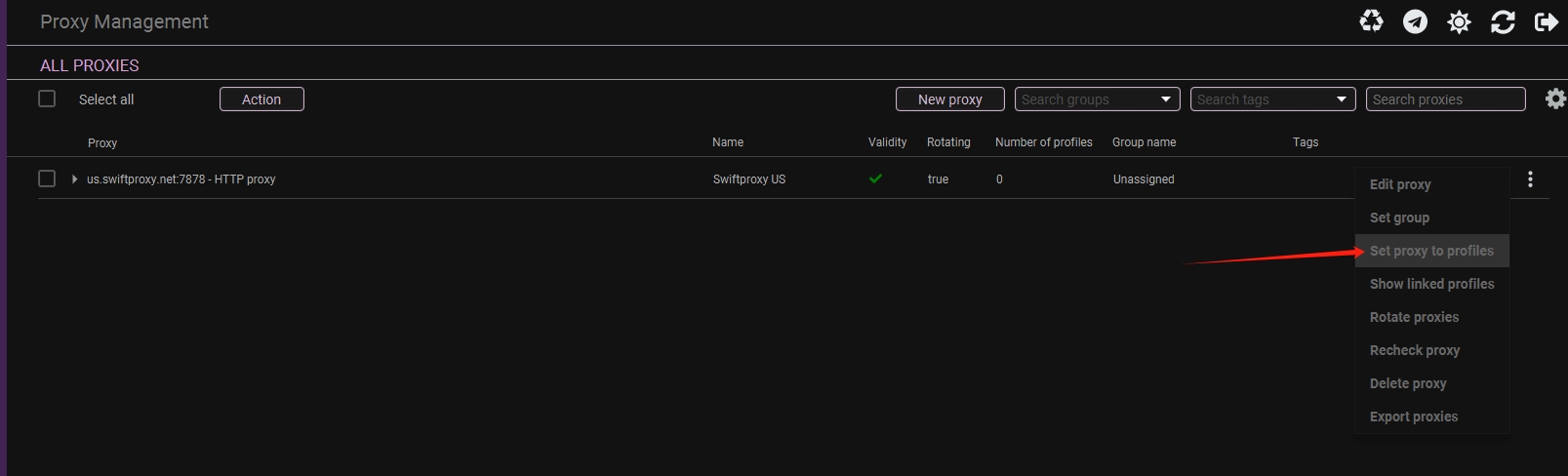Image resolution: width=1568 pixels, height=476 pixels.
Task: Click the three-dot menu for Swiftproxy row
Action: tap(1530, 179)
